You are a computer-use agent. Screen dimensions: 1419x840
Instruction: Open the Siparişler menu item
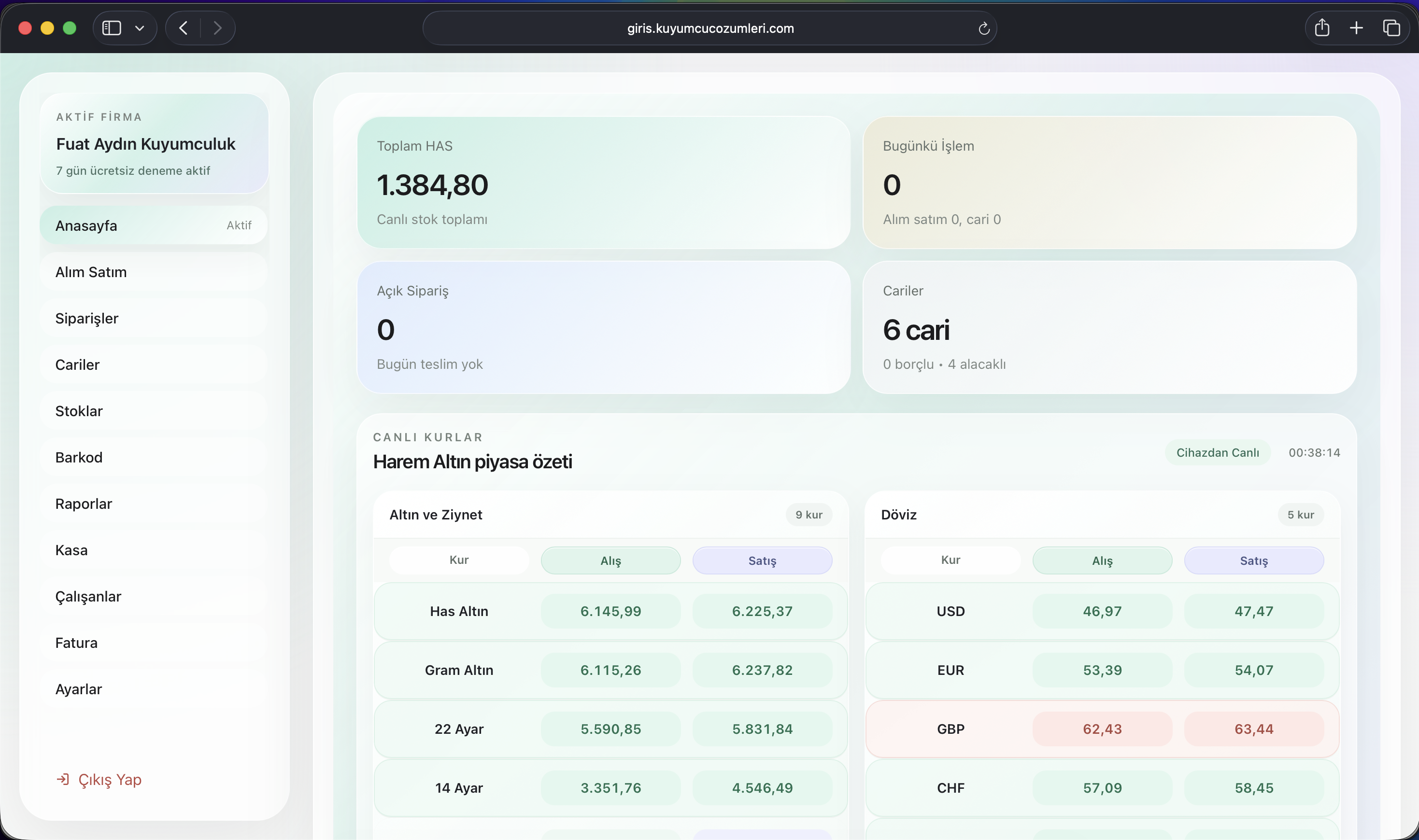coord(154,318)
